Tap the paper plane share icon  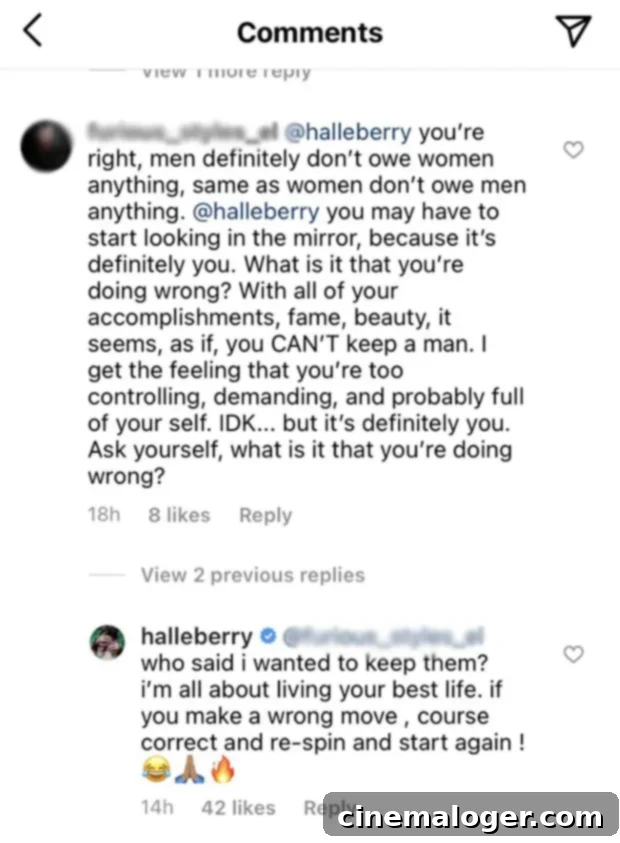pos(574,31)
